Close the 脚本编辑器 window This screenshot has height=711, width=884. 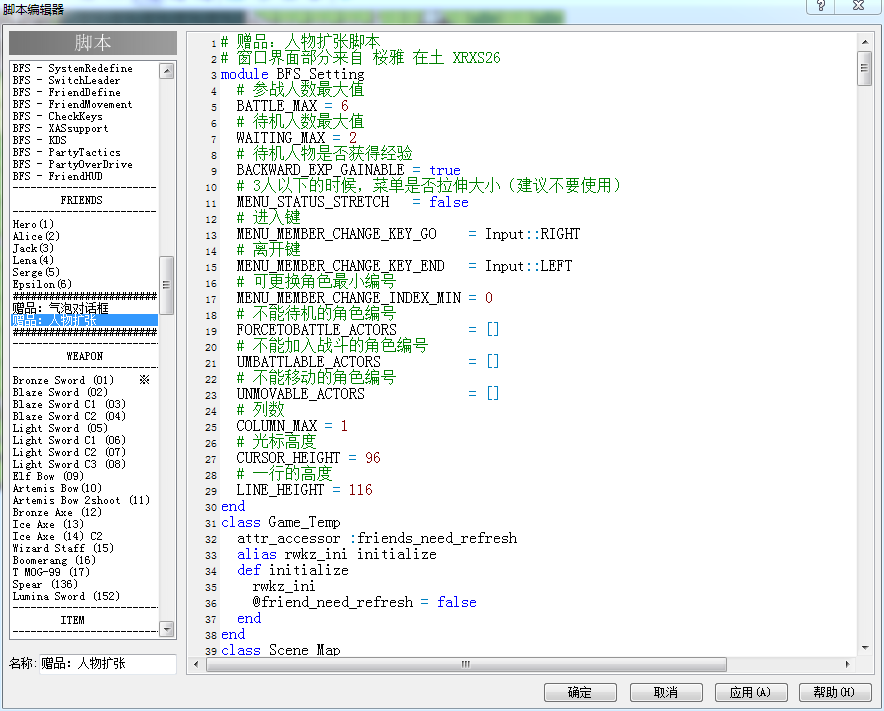858,6
